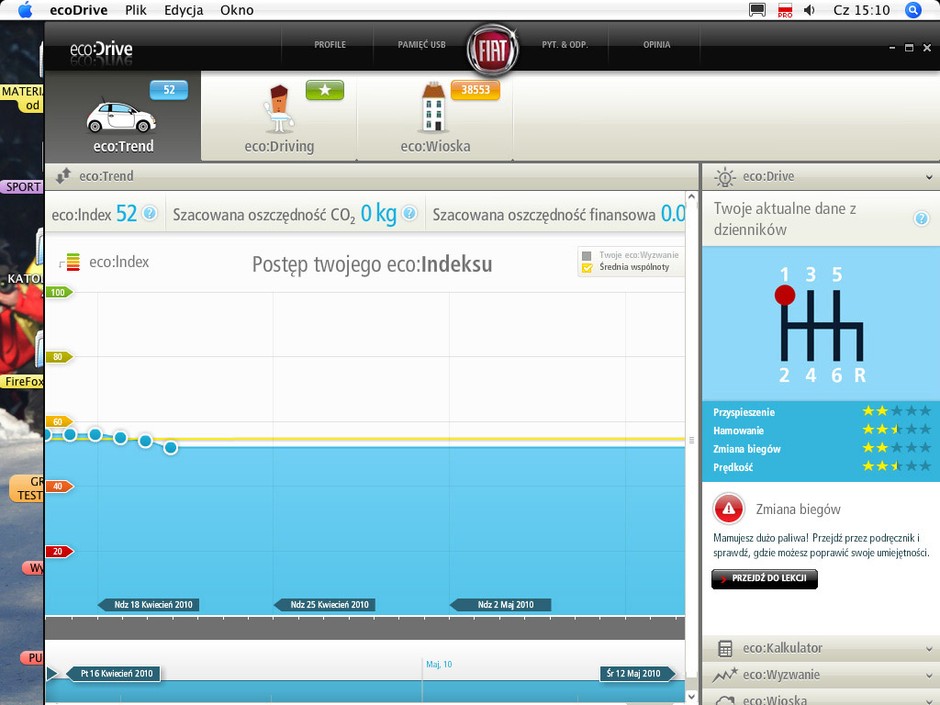The image size is (940, 705).
Task: Click the PRZEJDŹ DO LEKCJI button
Action: point(764,579)
